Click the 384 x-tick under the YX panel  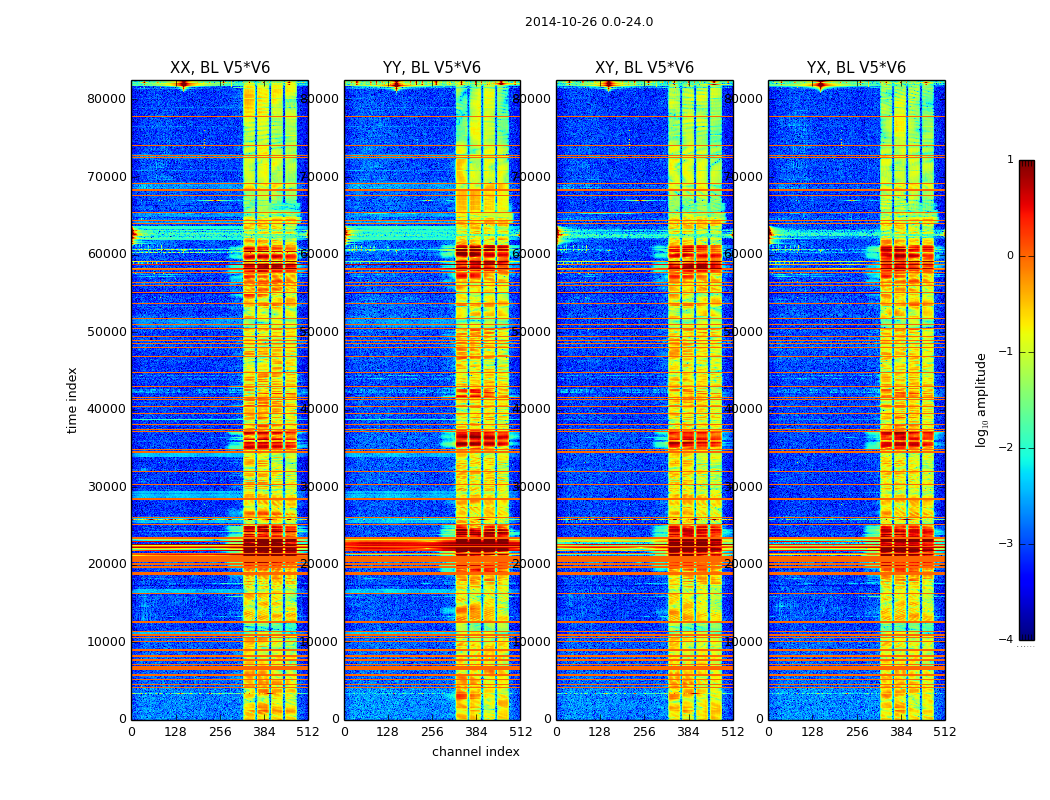tap(901, 732)
